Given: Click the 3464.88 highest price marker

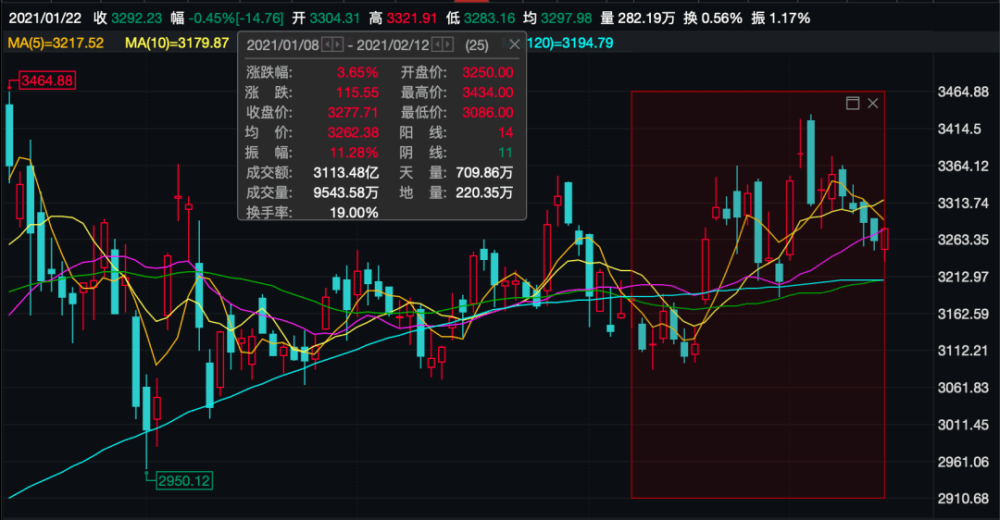Looking at the screenshot, I should click(x=44, y=81).
